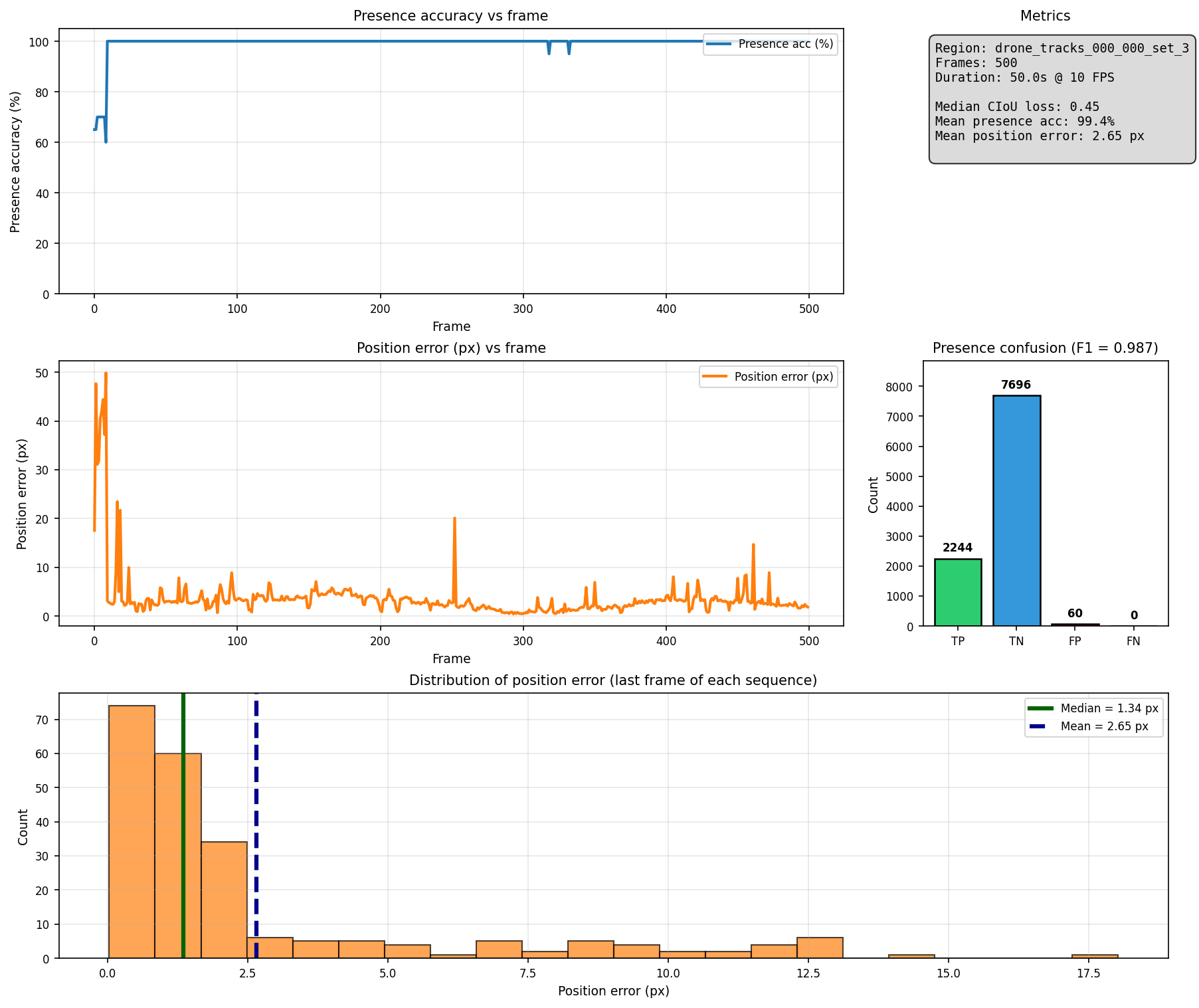Click the FN category label

(x=1133, y=641)
